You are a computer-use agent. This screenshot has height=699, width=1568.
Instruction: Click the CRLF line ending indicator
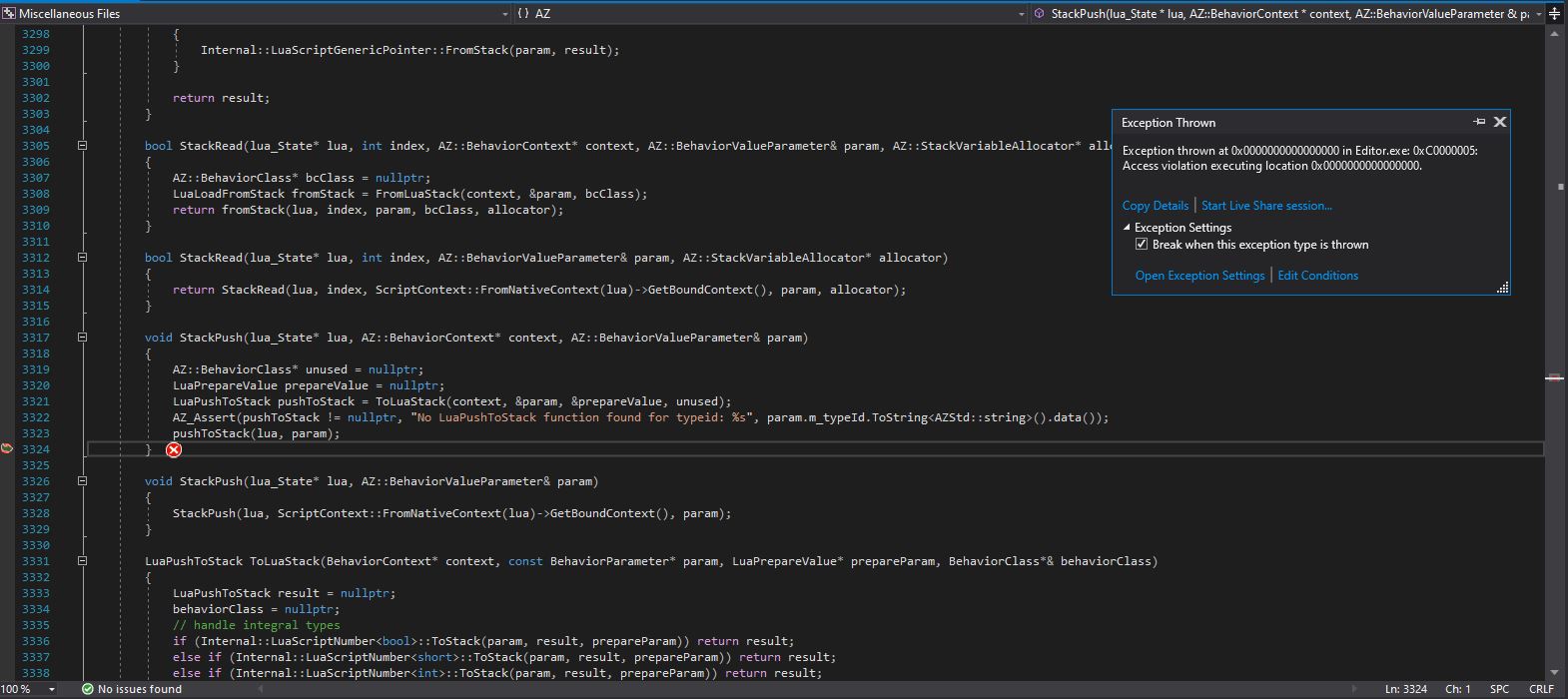(x=1540, y=689)
